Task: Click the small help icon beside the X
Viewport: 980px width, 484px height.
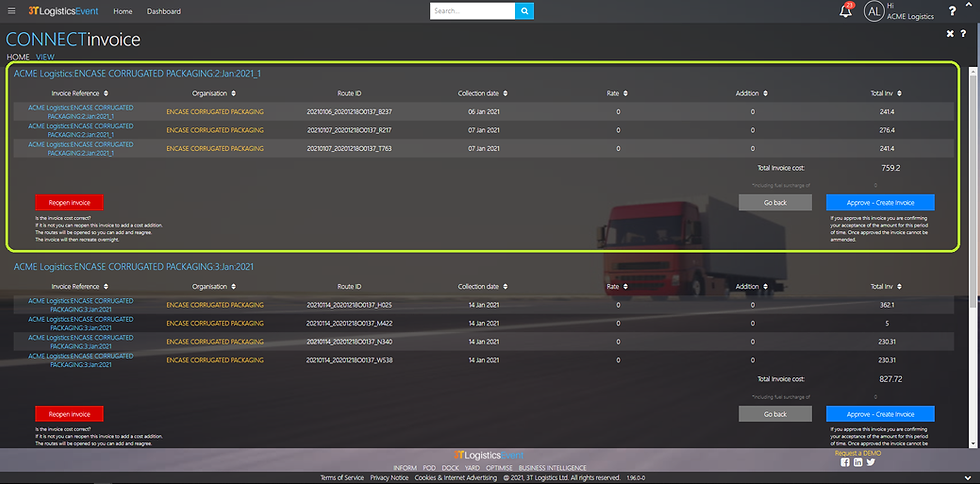Action: [964, 33]
